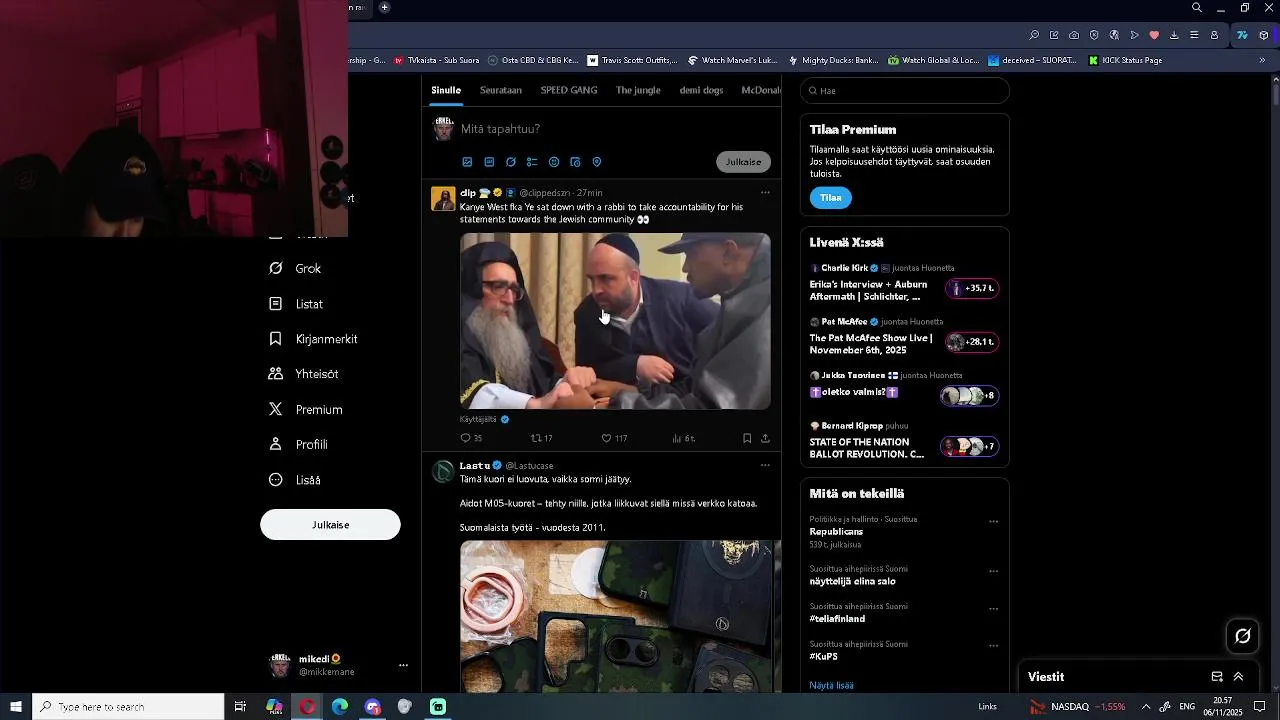
Task: Open options for #teliafinland trend
Action: [x=993, y=609]
